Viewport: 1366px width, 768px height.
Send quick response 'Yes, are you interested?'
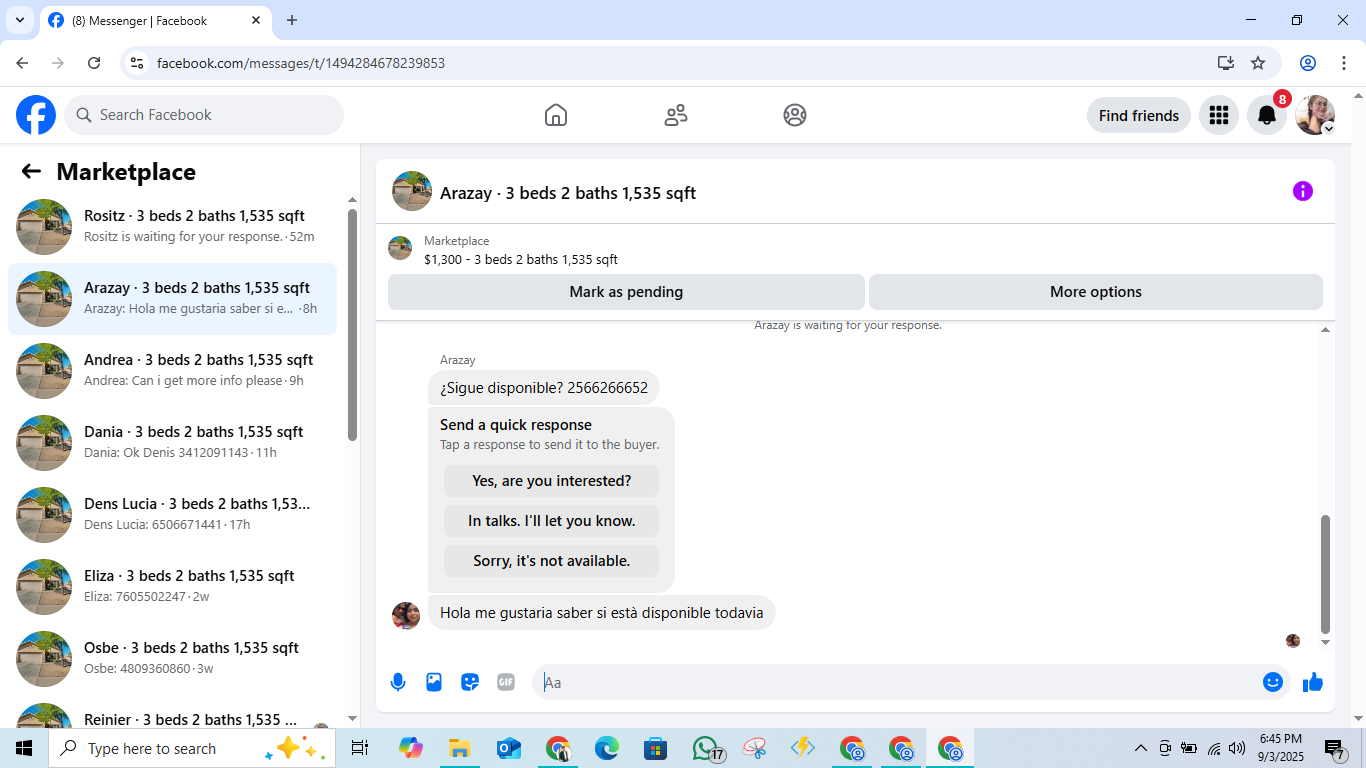click(552, 481)
